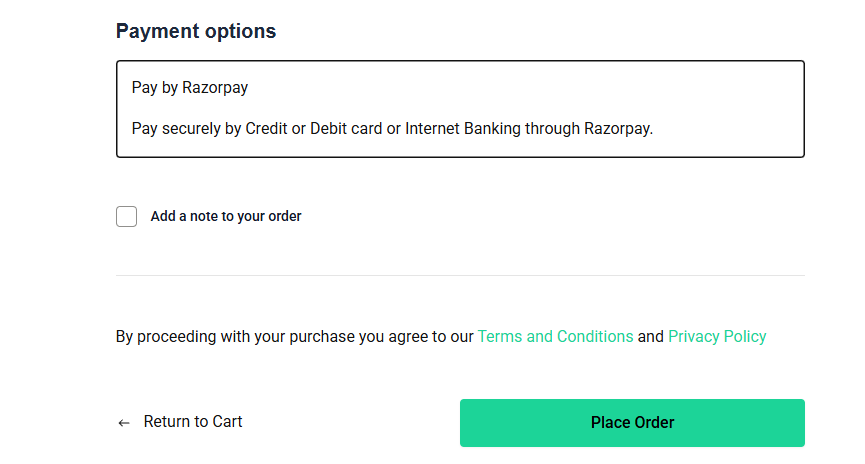Viewport: 865px width, 464px height.
Task: Click the word "Policy" in the privacy link
Action: [744, 336]
